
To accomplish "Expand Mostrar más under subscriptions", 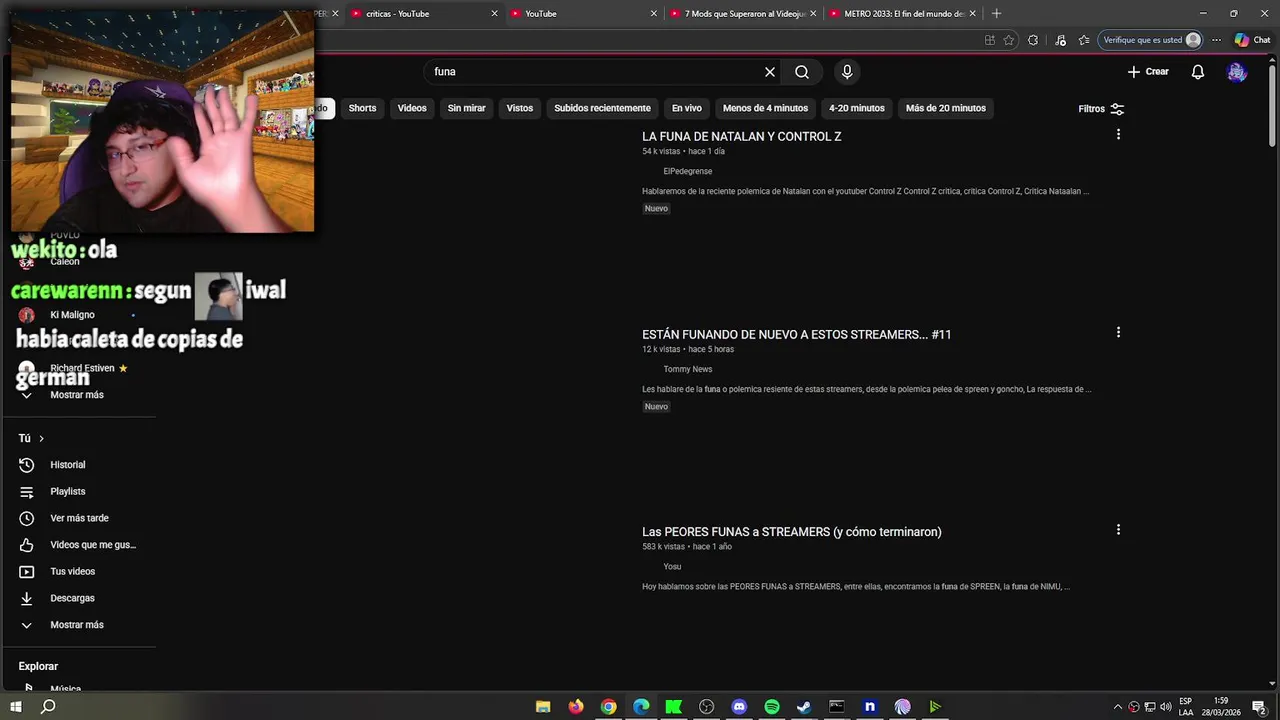I will (x=78, y=395).
